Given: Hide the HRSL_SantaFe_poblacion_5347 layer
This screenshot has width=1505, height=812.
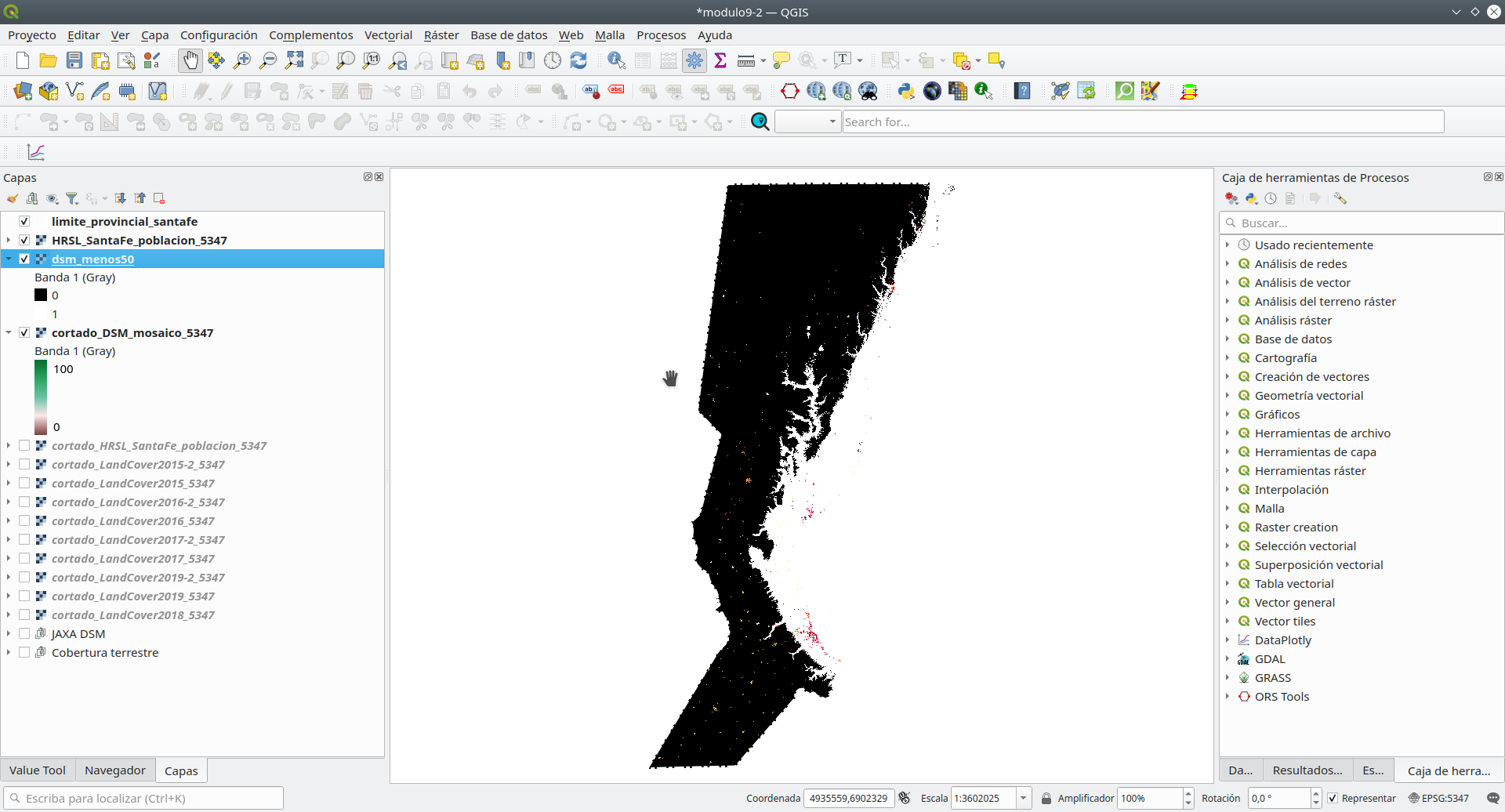Looking at the screenshot, I should click(x=24, y=240).
